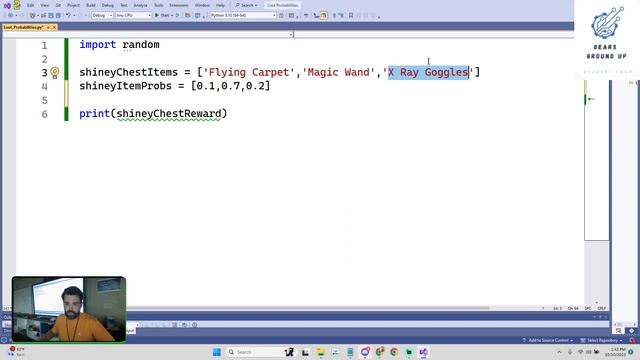Open the Window menu

click(x=202, y=5)
